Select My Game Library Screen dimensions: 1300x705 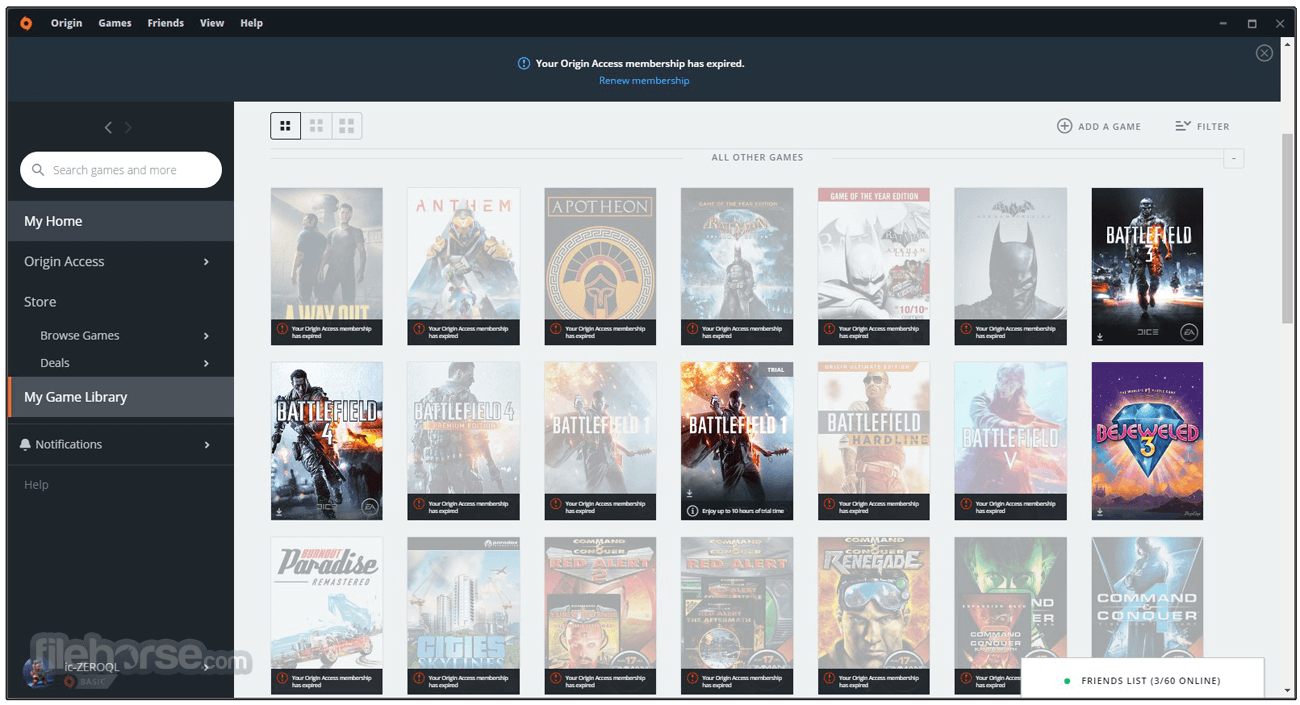pyautogui.click(x=121, y=397)
